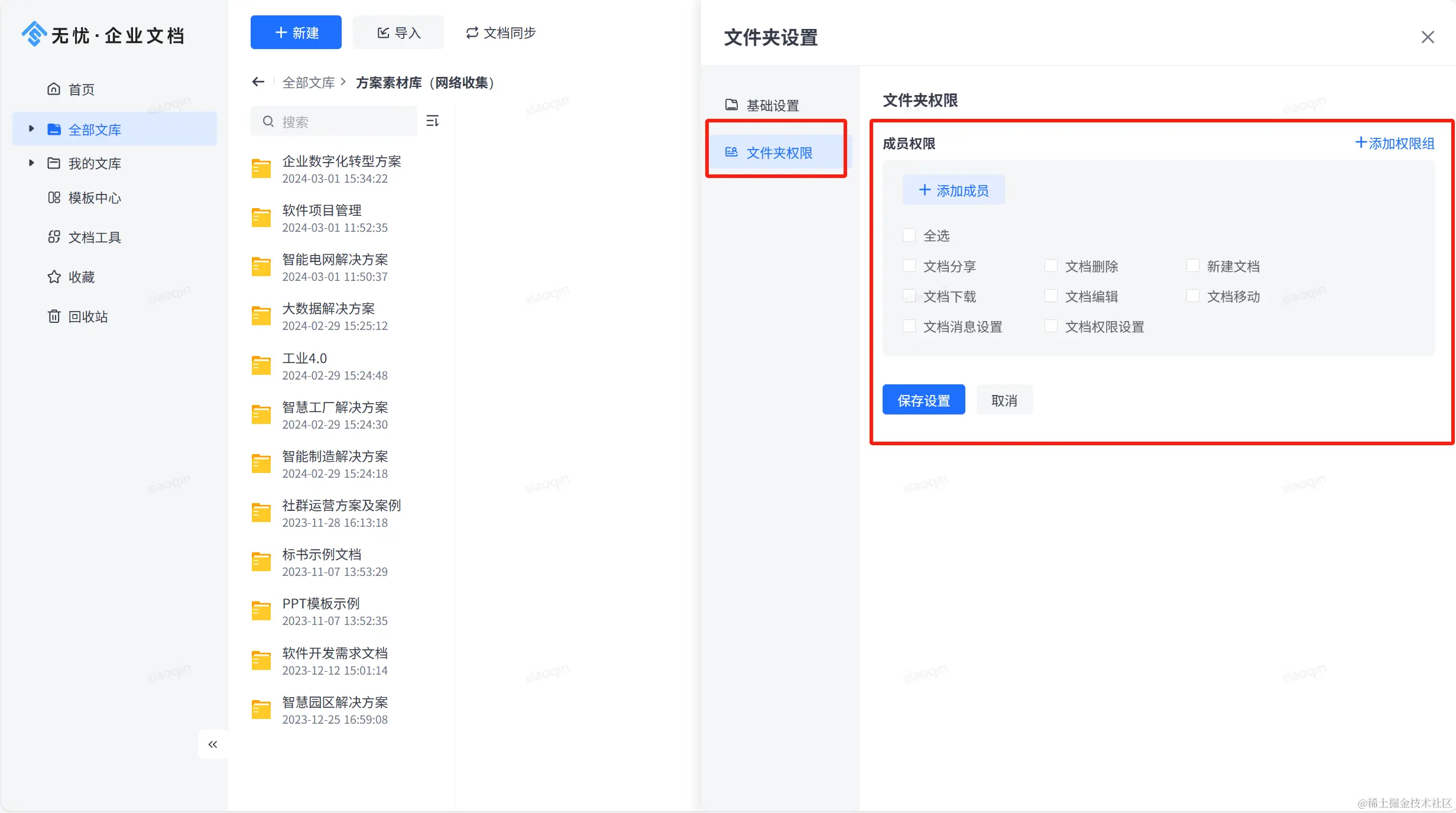Open the Template Center grid icon
This screenshot has height=813, width=1456.
click(54, 197)
